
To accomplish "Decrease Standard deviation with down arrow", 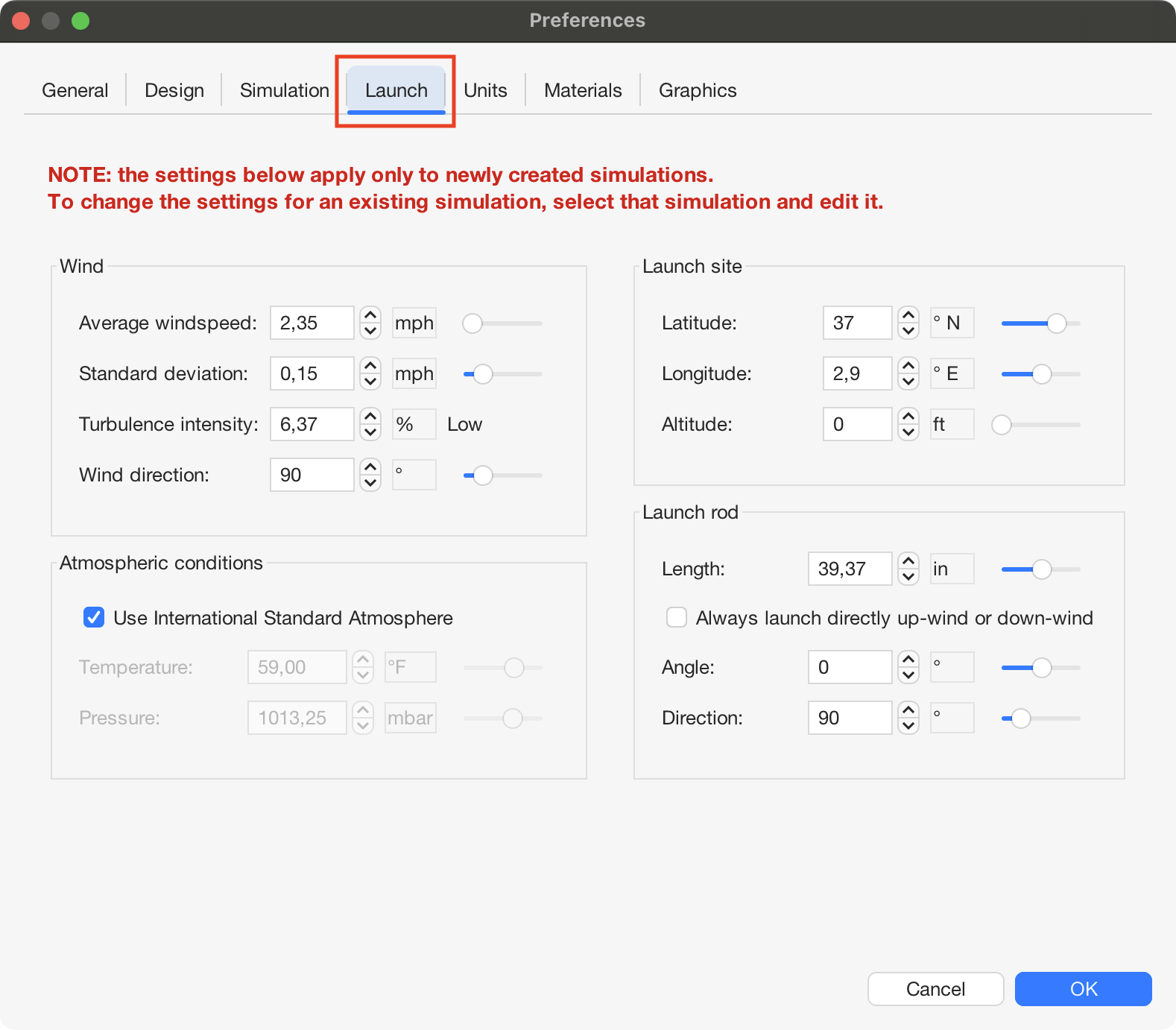I will click(x=370, y=382).
